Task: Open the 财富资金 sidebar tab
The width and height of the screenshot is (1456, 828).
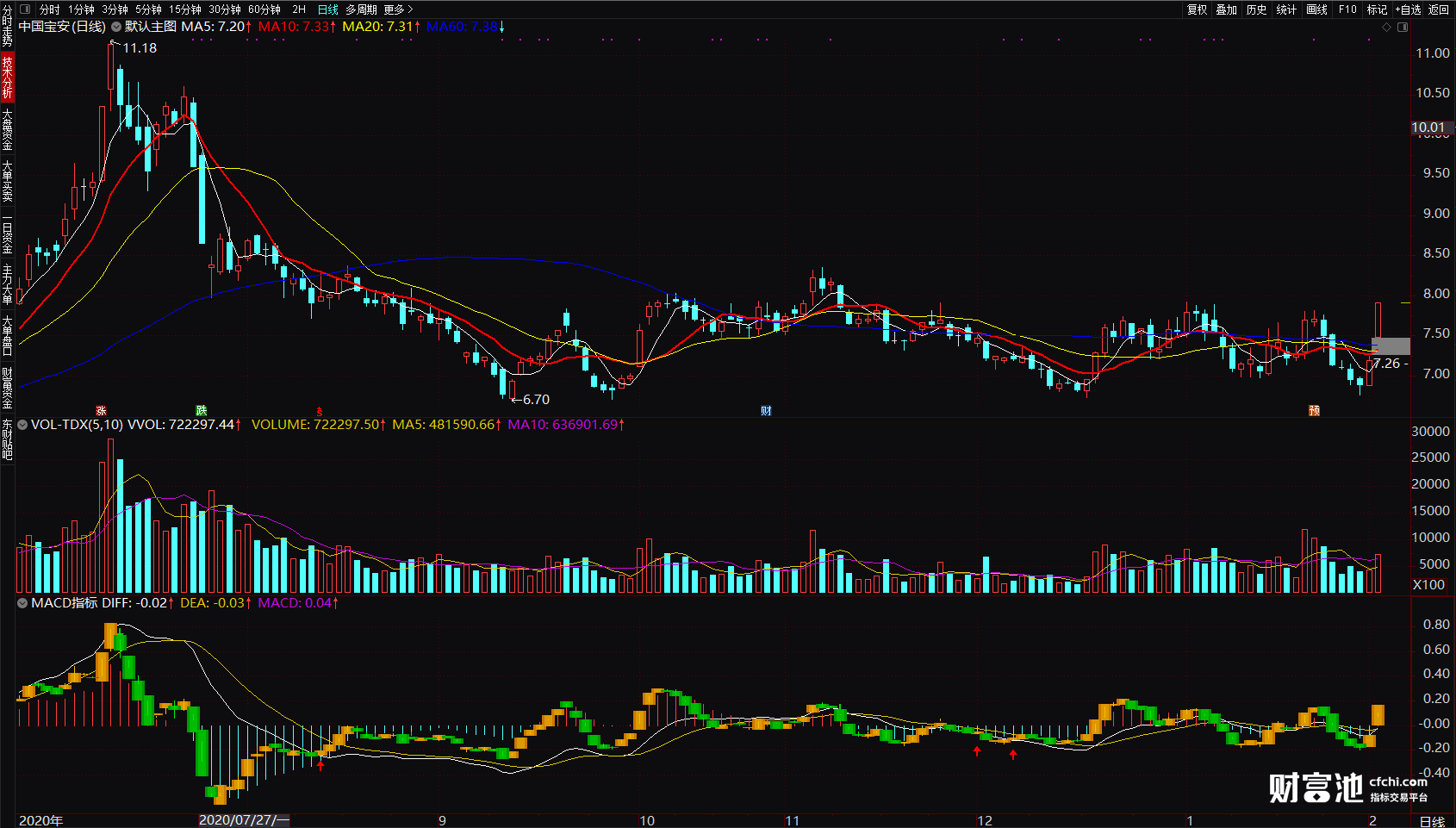Action: coord(7,387)
